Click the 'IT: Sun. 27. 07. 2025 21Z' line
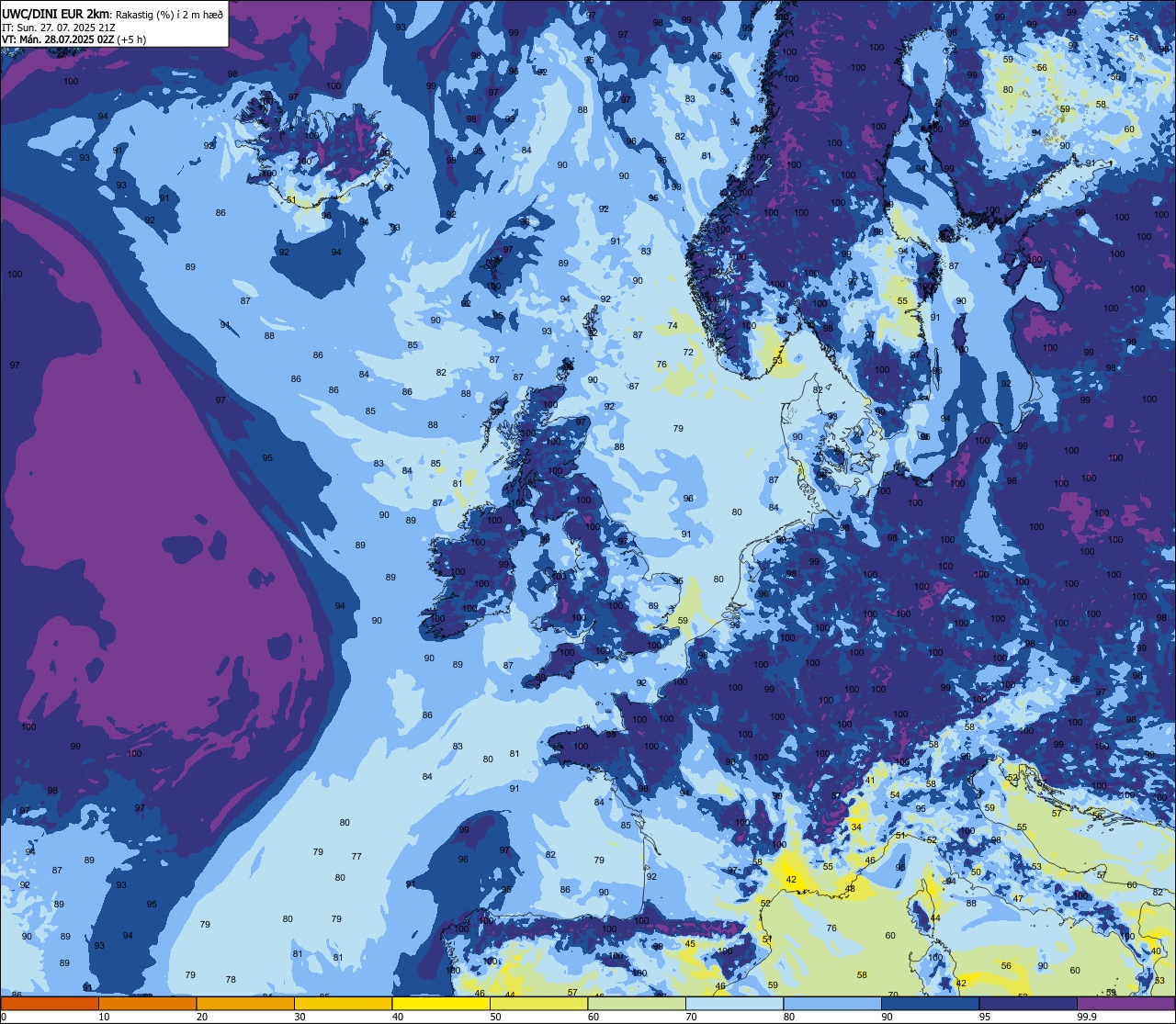1176x1024 pixels. [58, 28]
